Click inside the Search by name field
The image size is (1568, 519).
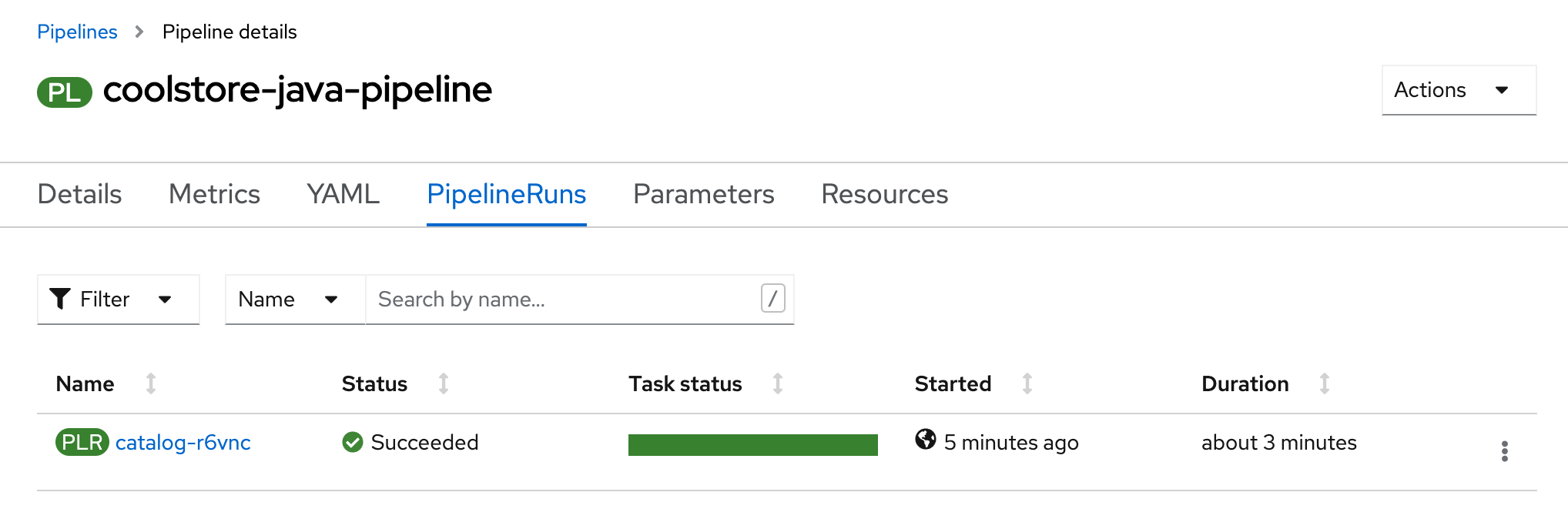point(539,300)
